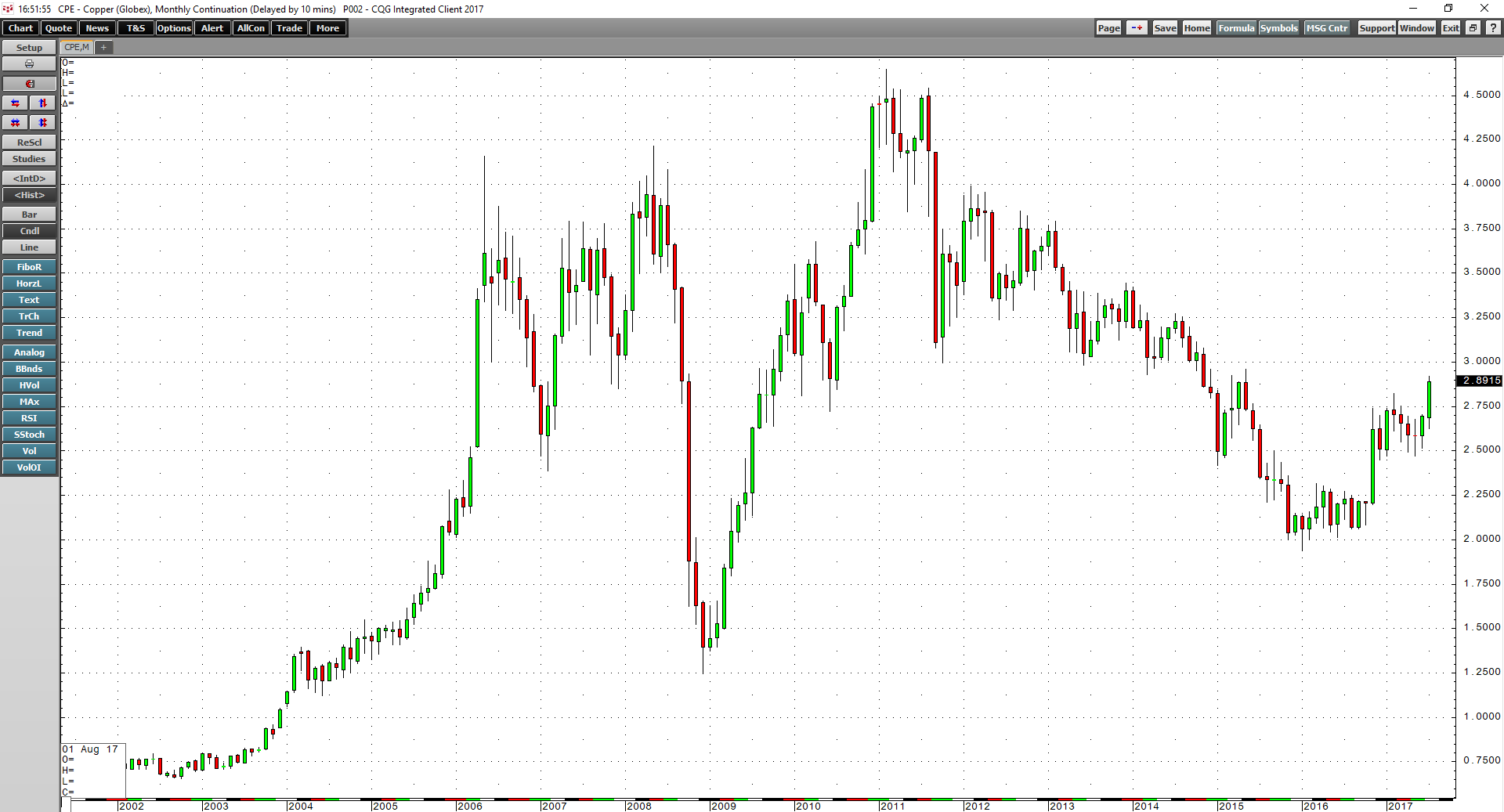Screen dimensions: 1504x812
Task: Click the red-blue horizontal arrows icon
Action: 15,103
